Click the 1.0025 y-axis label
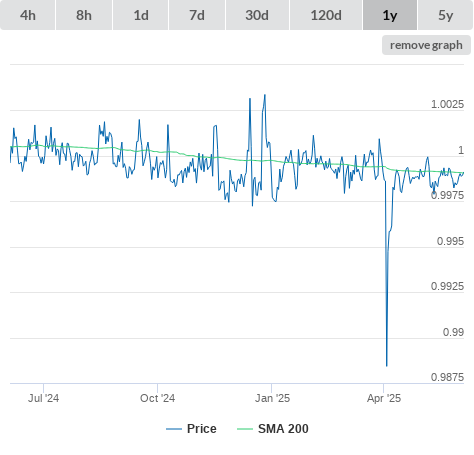 click(447, 104)
